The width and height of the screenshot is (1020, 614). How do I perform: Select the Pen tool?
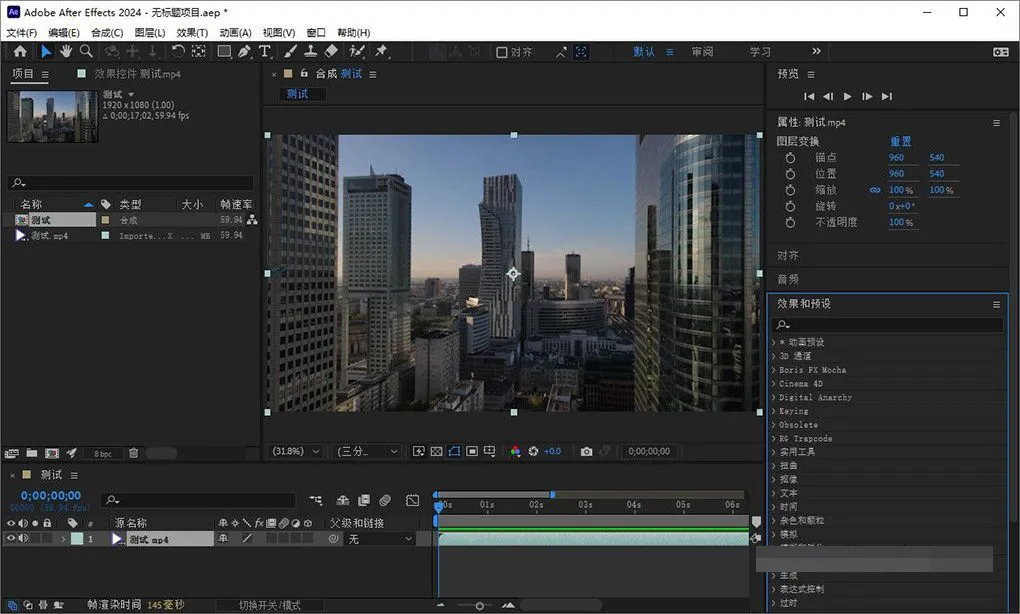[x=244, y=52]
